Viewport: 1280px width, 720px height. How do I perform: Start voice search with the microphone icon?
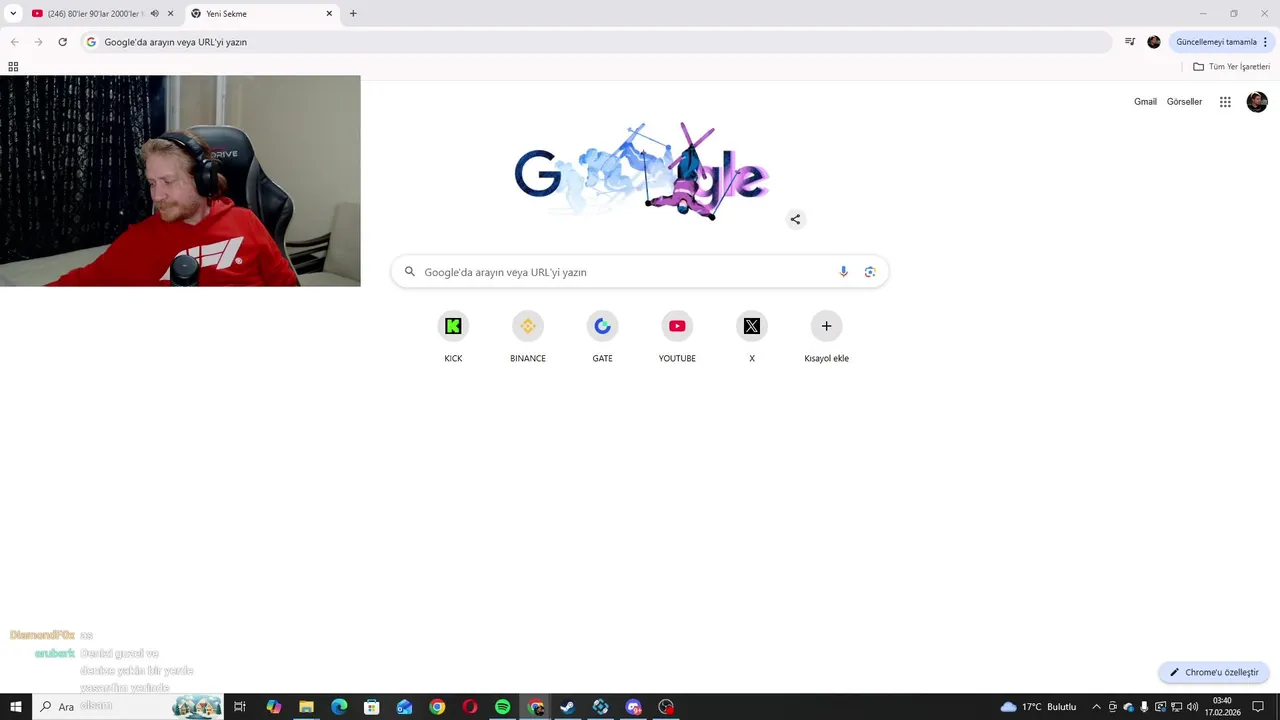843,272
